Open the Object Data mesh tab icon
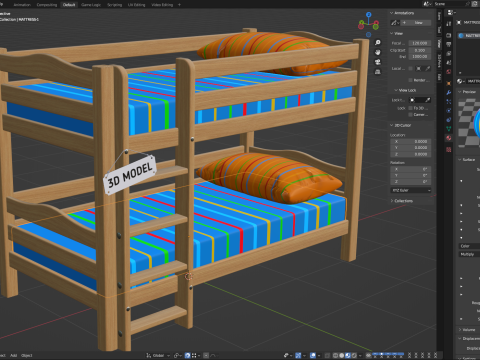 (449, 129)
